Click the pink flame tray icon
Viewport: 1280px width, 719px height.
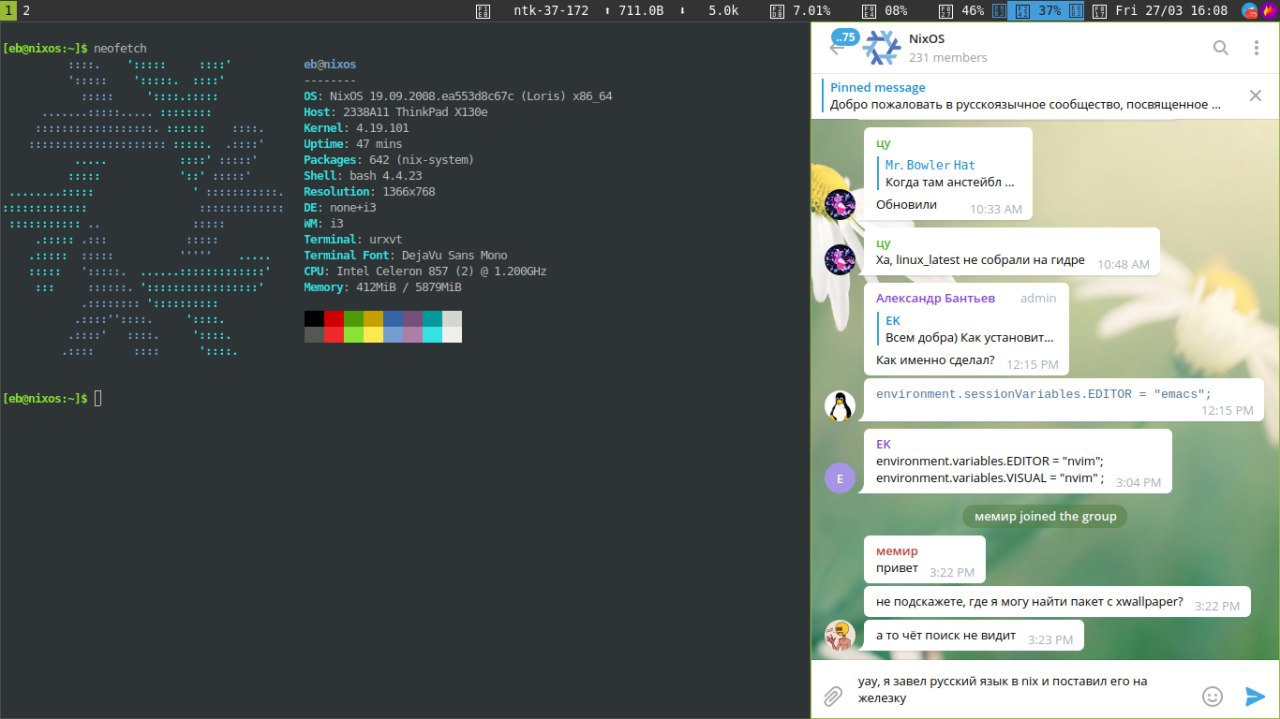1268,11
